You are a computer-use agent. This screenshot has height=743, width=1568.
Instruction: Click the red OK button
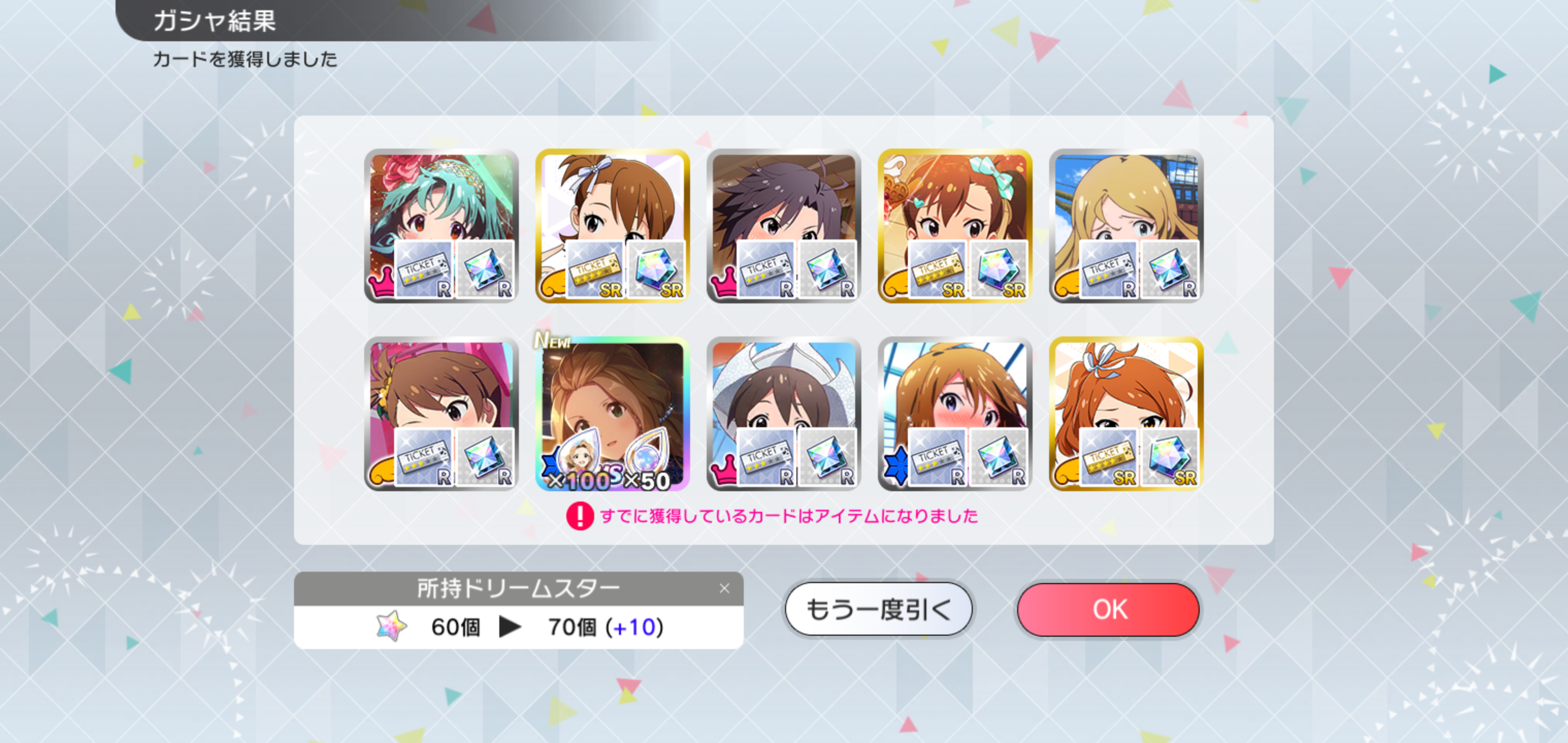(x=1108, y=609)
